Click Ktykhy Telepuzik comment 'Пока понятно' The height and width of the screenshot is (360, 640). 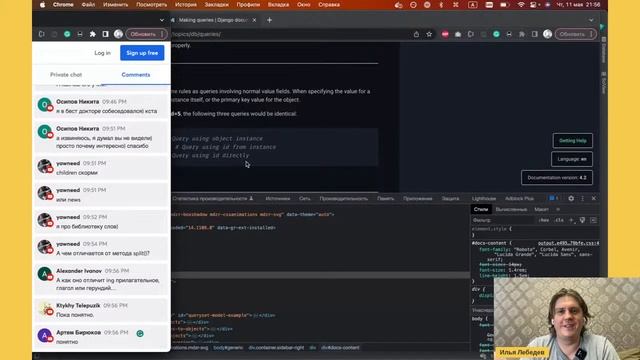pos(102,310)
